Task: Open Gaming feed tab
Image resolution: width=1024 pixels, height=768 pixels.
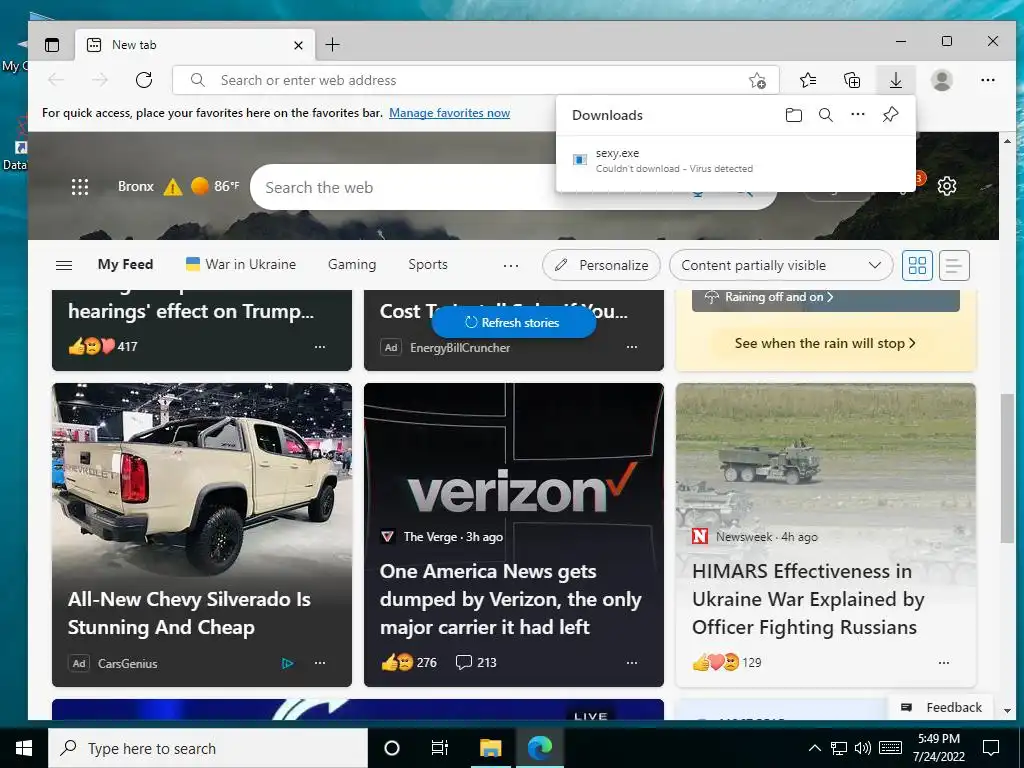Action: pyautogui.click(x=352, y=264)
